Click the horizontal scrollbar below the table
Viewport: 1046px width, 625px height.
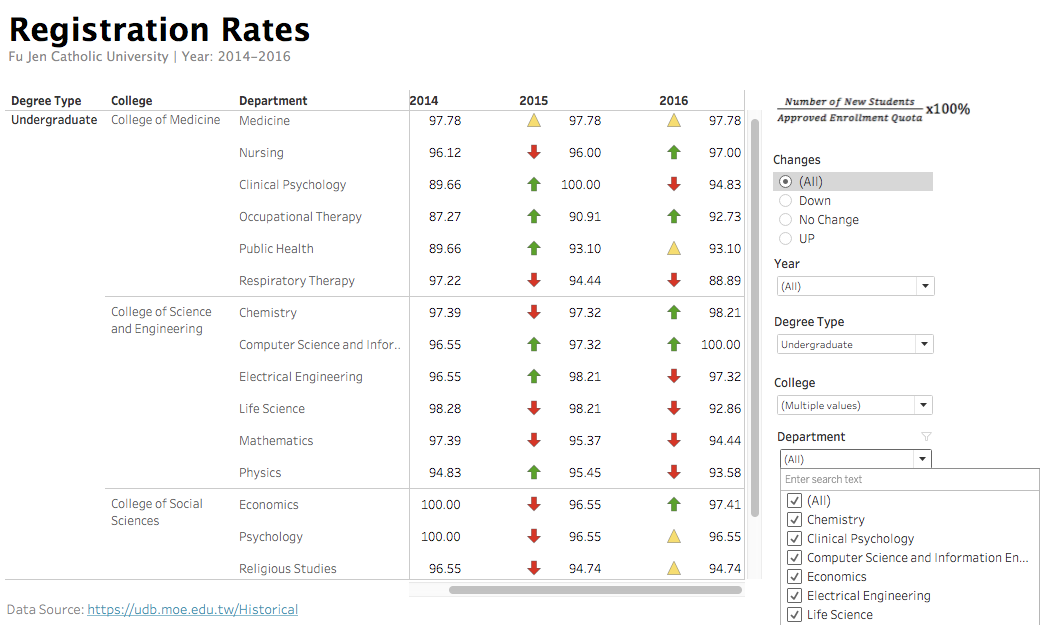click(x=595, y=590)
